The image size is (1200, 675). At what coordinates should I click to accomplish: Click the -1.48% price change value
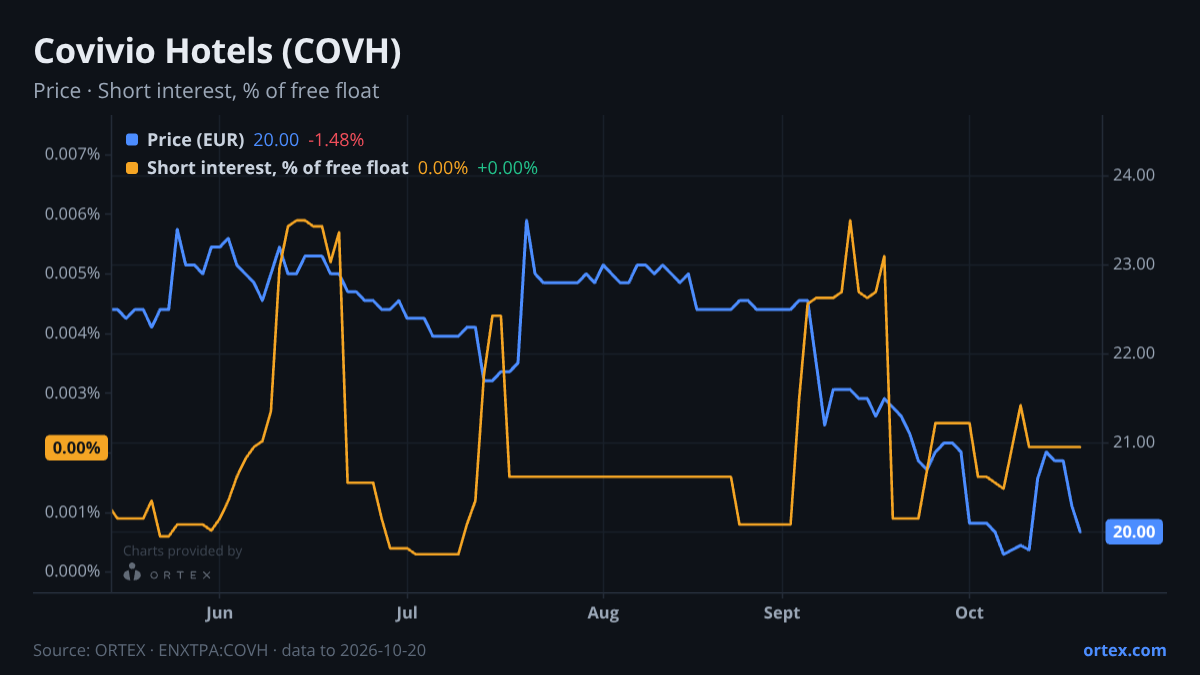point(335,140)
